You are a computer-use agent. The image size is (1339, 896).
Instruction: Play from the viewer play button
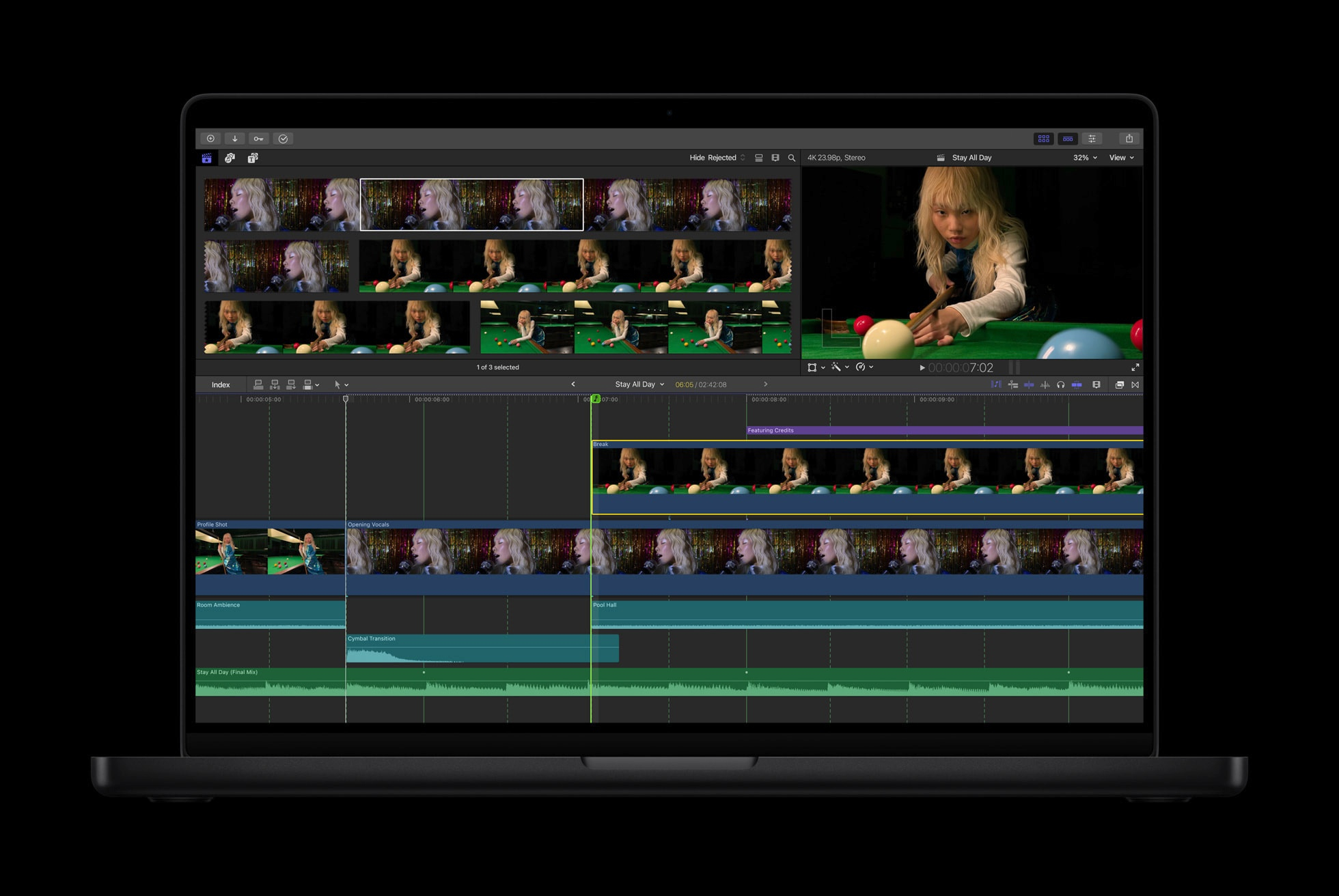tap(922, 368)
